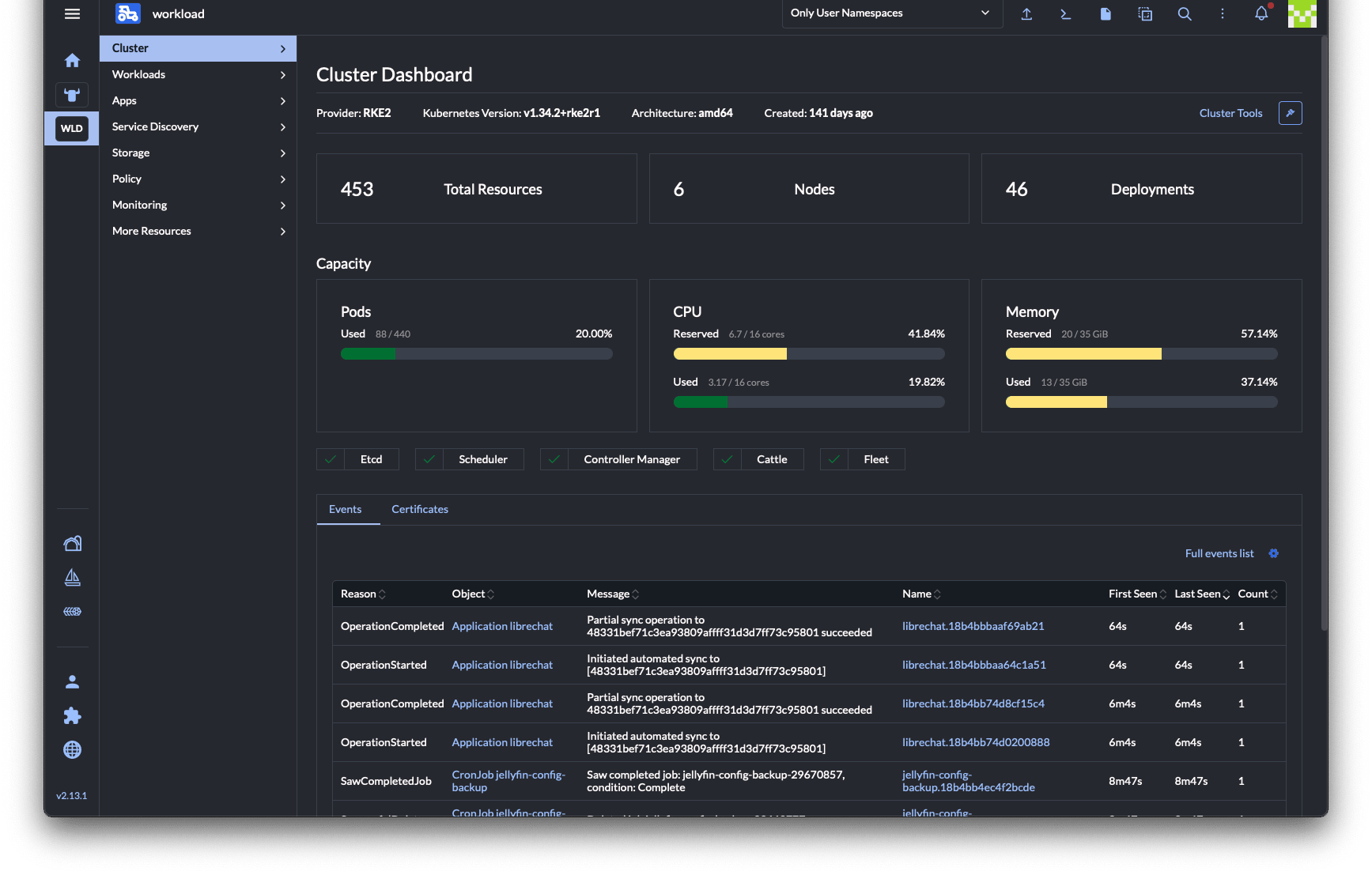Screen dimensions: 1372x875
Task: Open the local cluster bull-head icon
Action: [72, 95]
